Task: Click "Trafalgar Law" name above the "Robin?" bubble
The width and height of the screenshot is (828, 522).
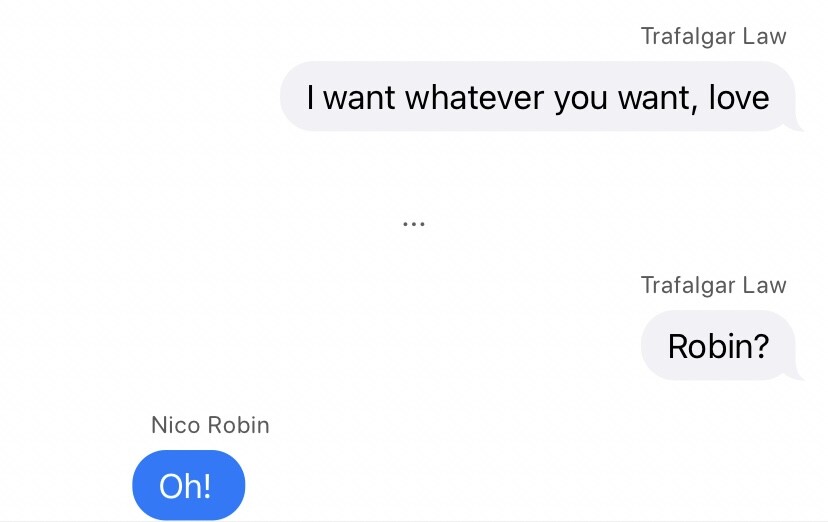Action: (713, 285)
